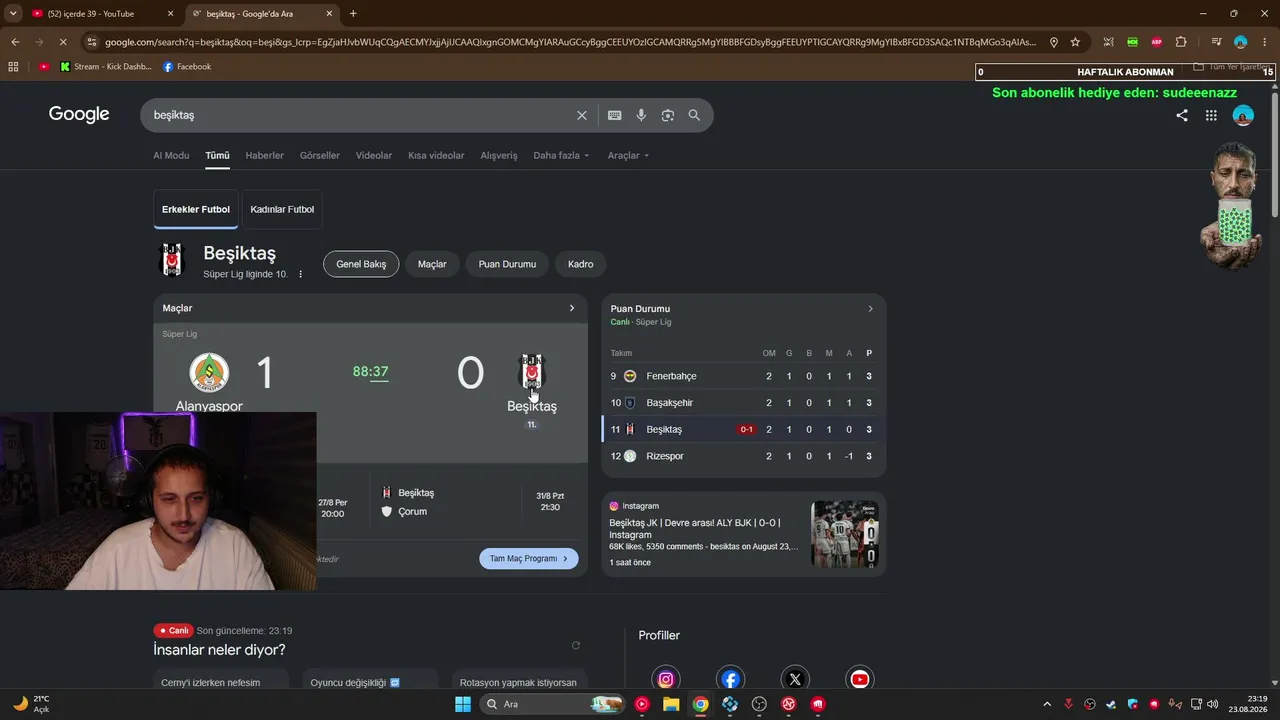Open the Facebook bookmark
Viewport: 1280px width, 720px height.
tap(187, 67)
